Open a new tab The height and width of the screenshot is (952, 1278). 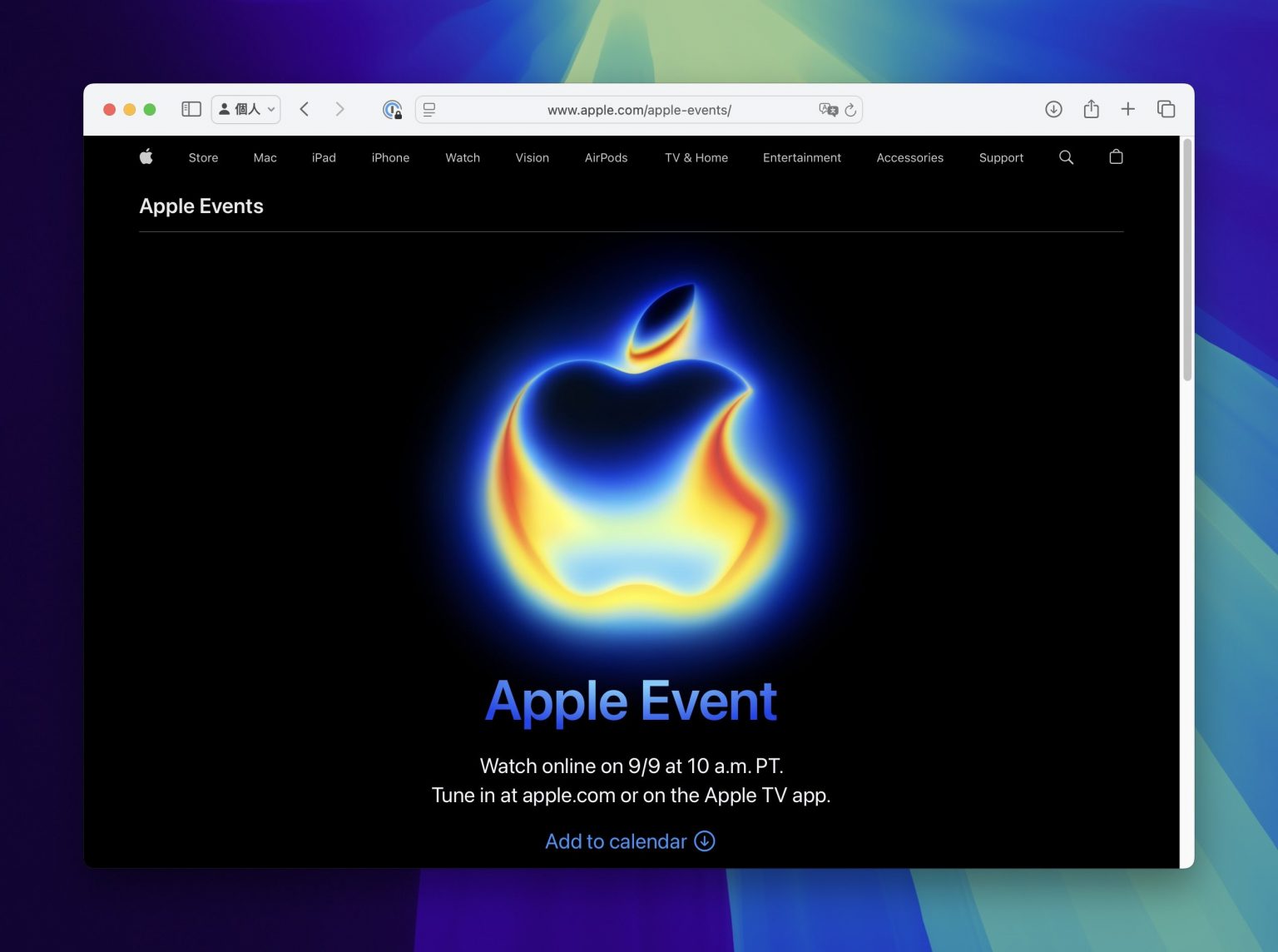pos(1127,109)
